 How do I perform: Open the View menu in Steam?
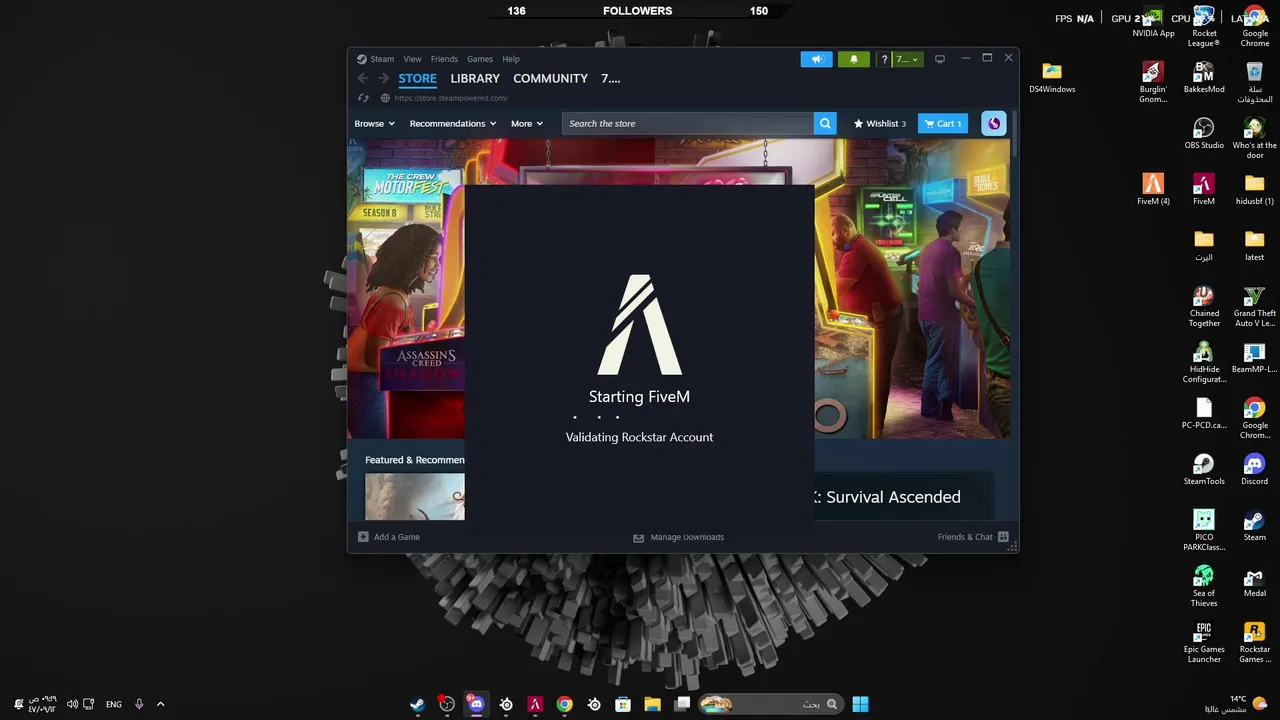[x=412, y=59]
